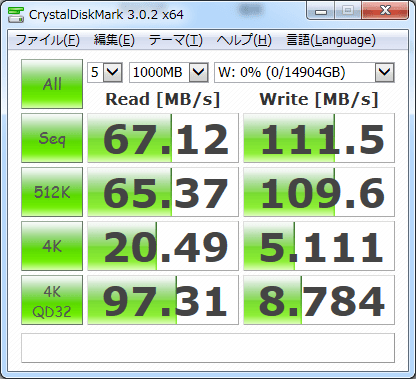
Task: Open the テーマ(T) menu
Action: point(176,40)
